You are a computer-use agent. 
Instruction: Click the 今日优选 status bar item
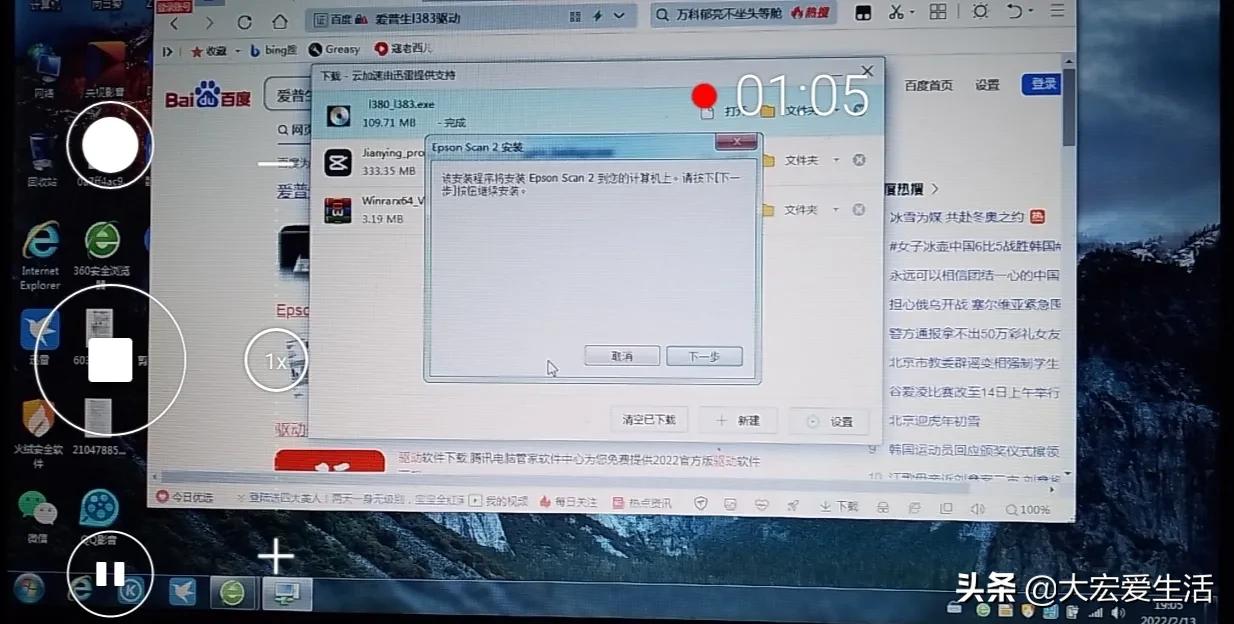tap(185, 497)
